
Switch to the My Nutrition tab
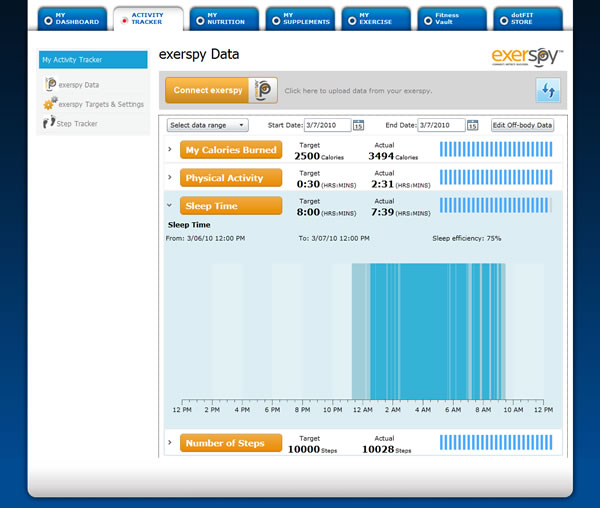coord(222,18)
